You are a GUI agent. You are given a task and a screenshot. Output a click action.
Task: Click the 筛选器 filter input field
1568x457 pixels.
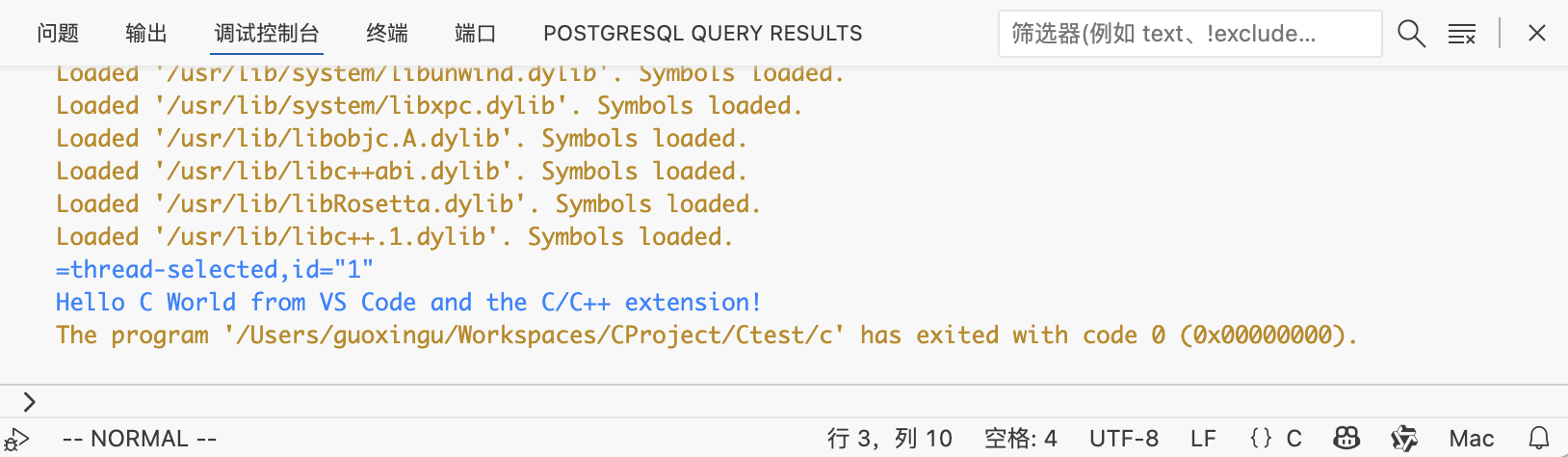[x=1189, y=34]
